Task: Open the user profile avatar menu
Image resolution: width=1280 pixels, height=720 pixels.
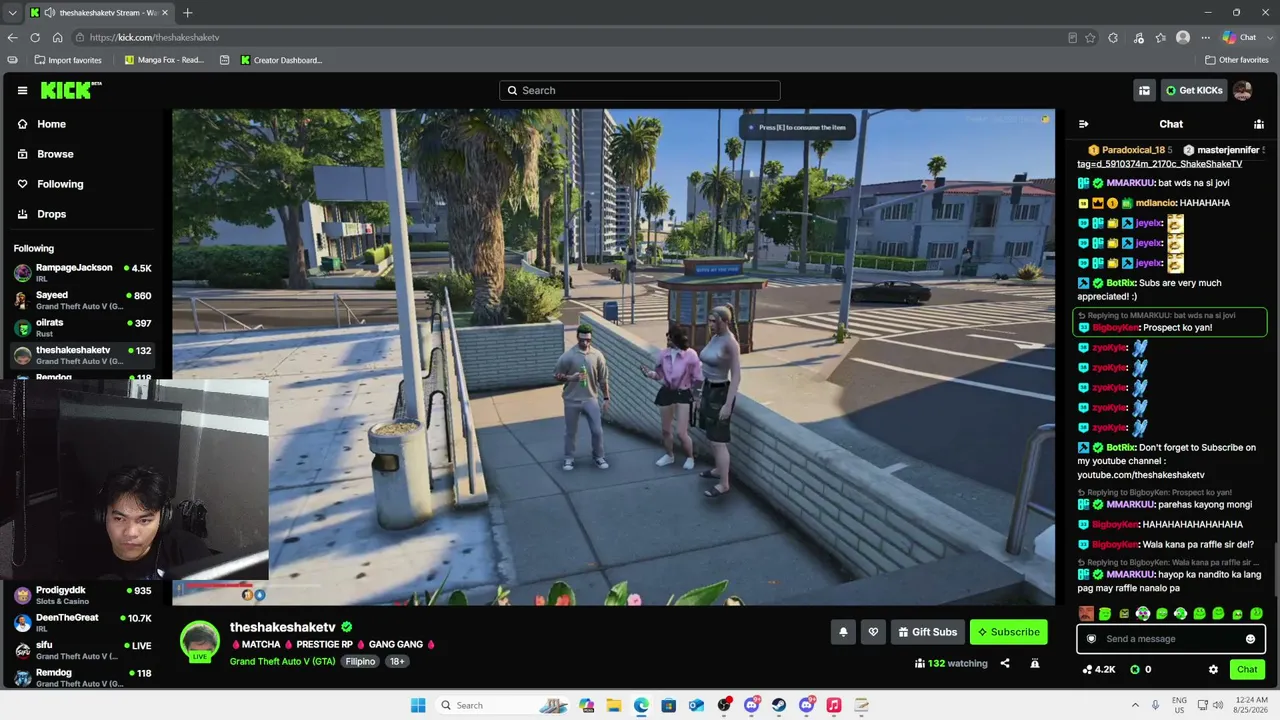Action: tap(1242, 90)
